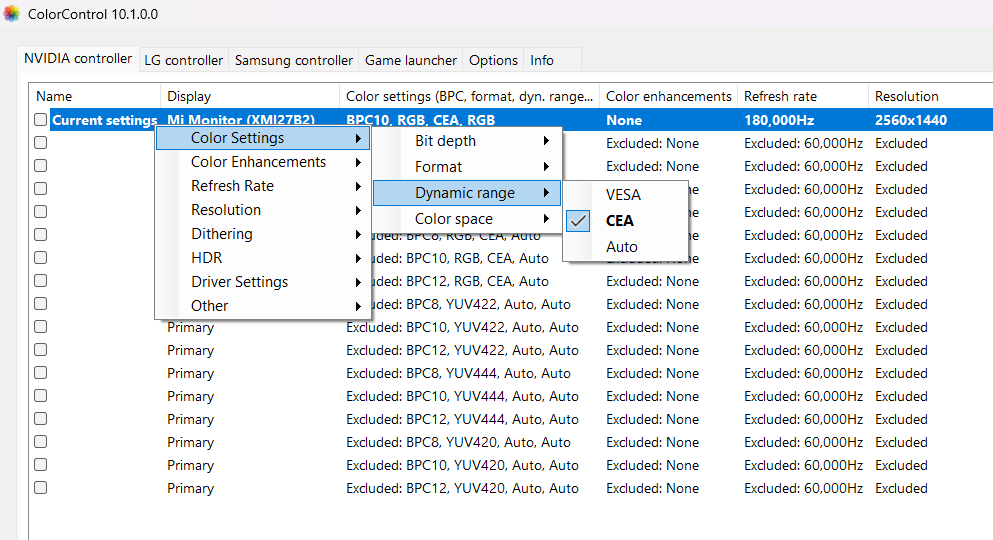Open the Options tab
993x540 pixels.
[x=493, y=60]
